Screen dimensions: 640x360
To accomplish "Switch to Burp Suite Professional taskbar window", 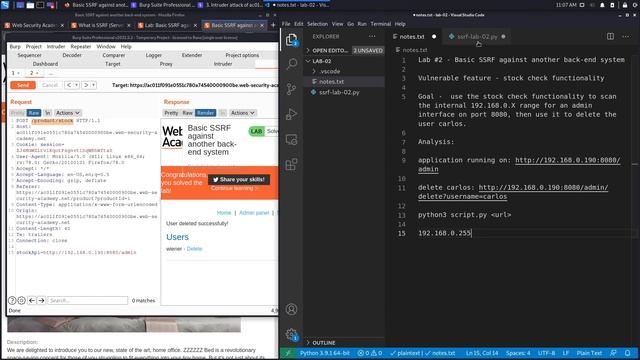I will (162, 5).
